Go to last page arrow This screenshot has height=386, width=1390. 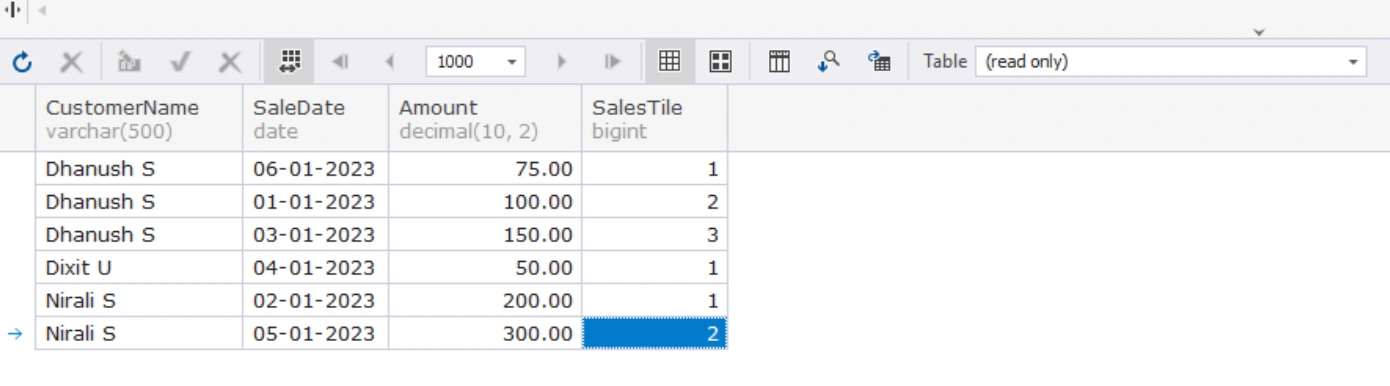click(612, 62)
